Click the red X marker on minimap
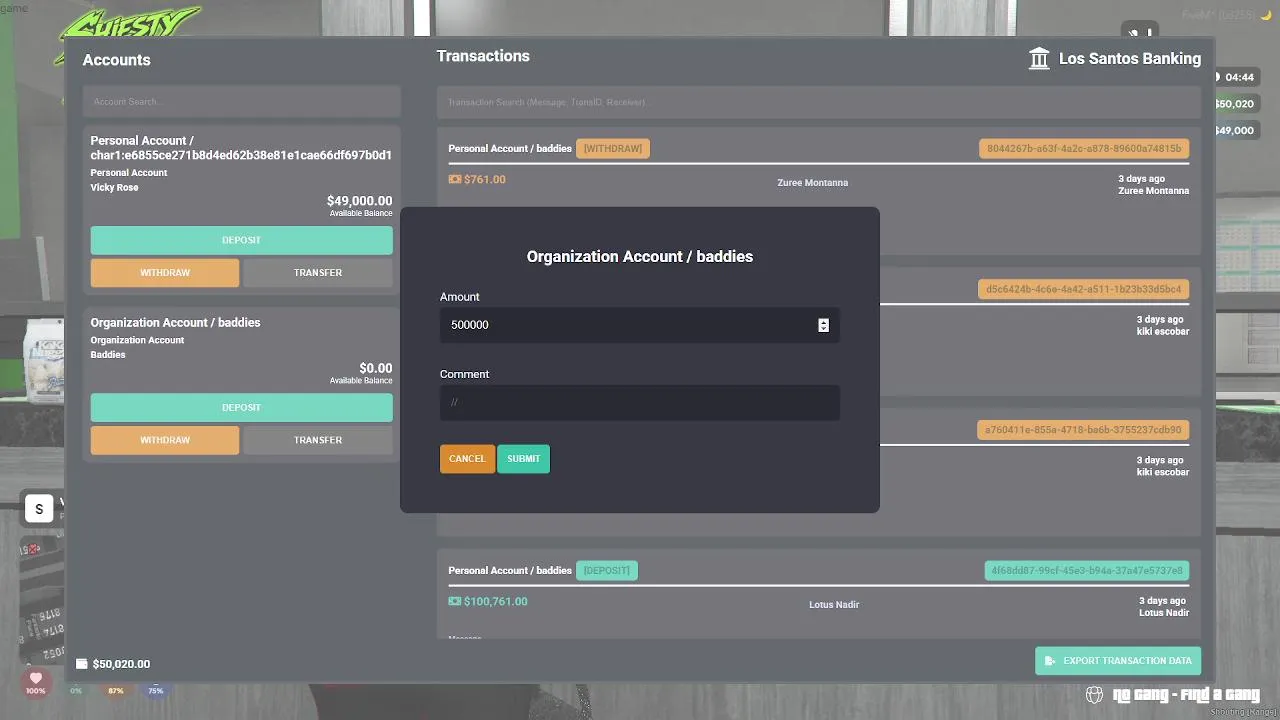 (x=33, y=549)
